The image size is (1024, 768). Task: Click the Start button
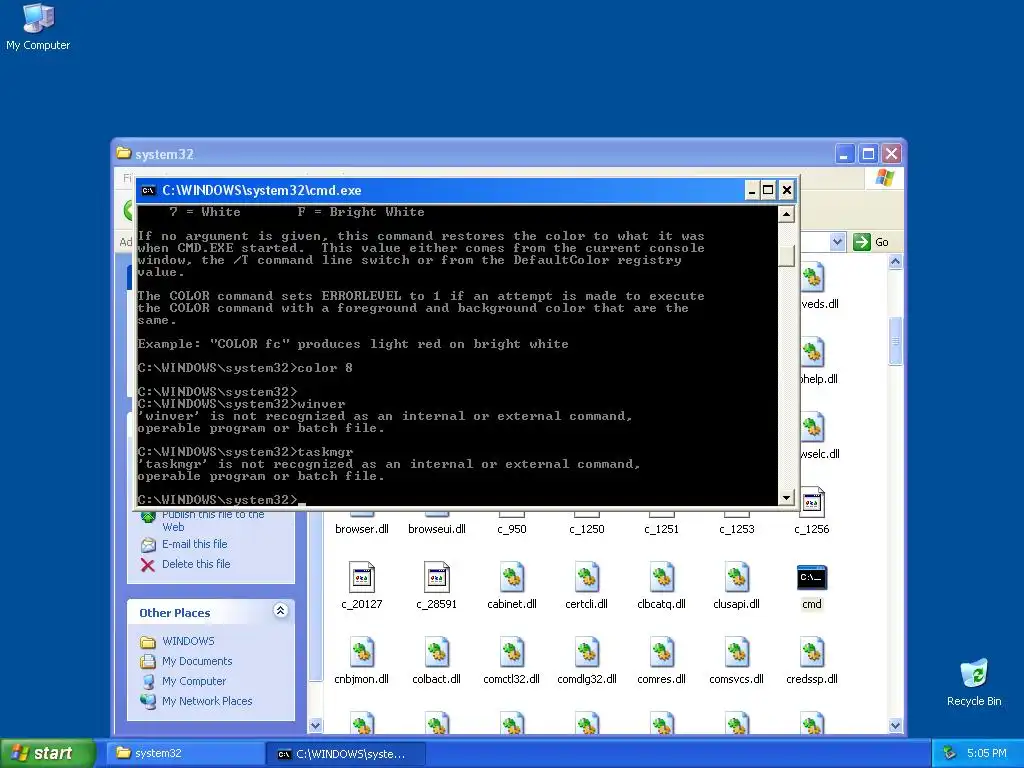[x=46, y=753]
